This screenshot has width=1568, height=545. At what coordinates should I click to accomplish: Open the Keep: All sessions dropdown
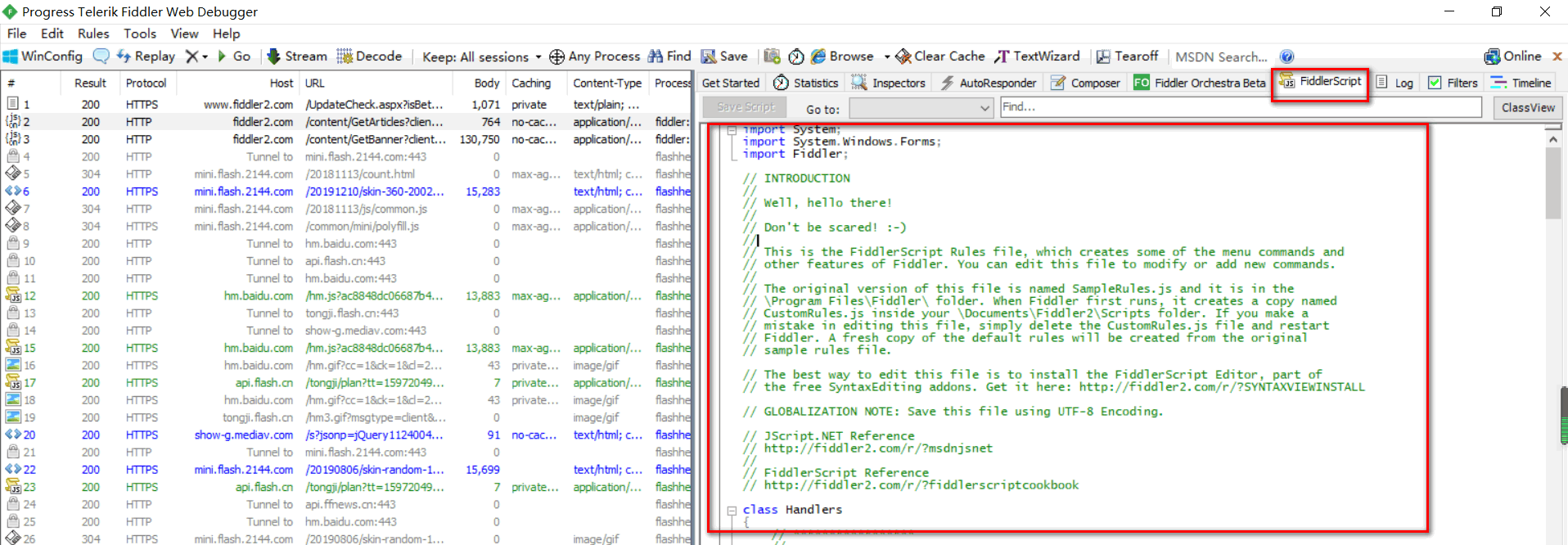coord(481,56)
